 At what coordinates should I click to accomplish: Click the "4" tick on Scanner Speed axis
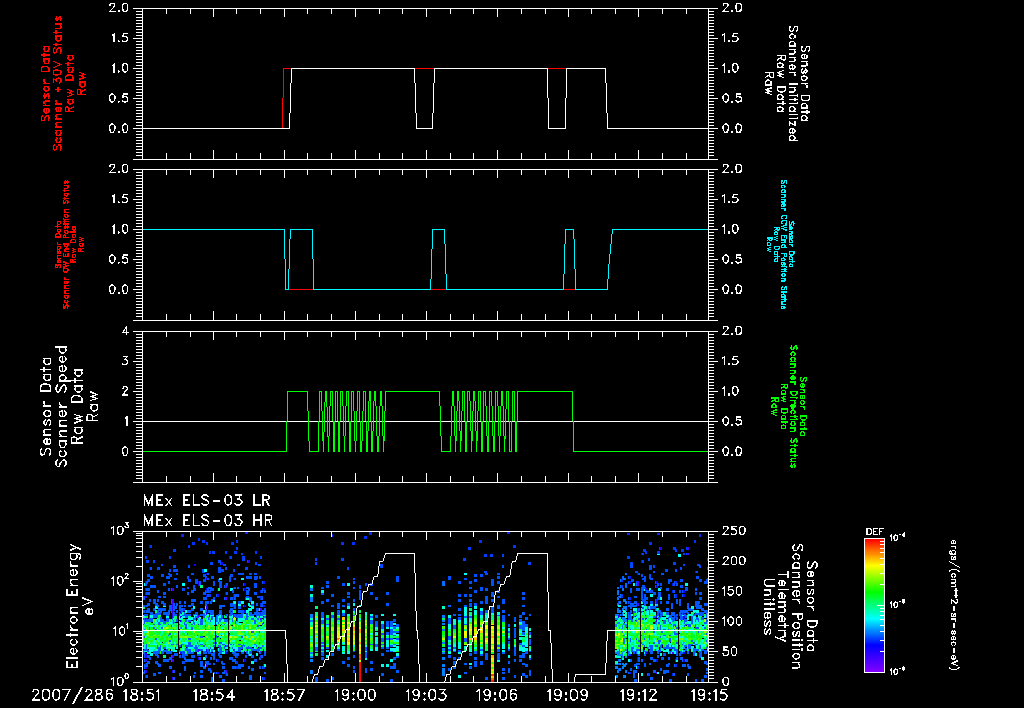click(x=125, y=331)
